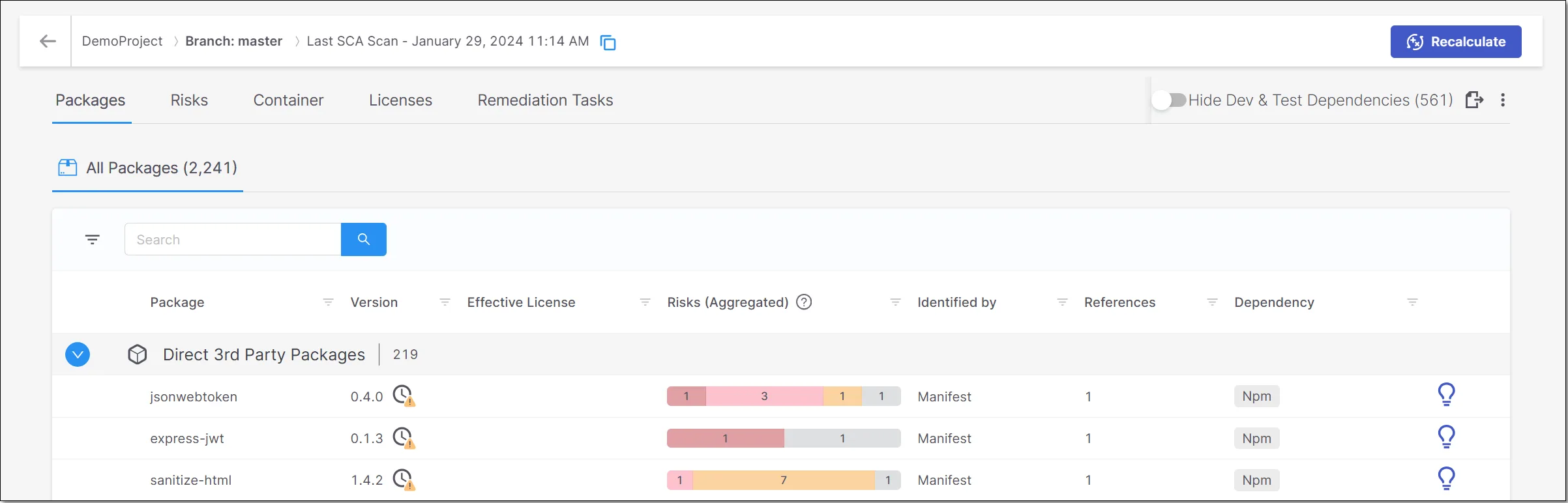The image size is (1568, 503).
Task: Open the express-jwt package
Action: (x=187, y=438)
